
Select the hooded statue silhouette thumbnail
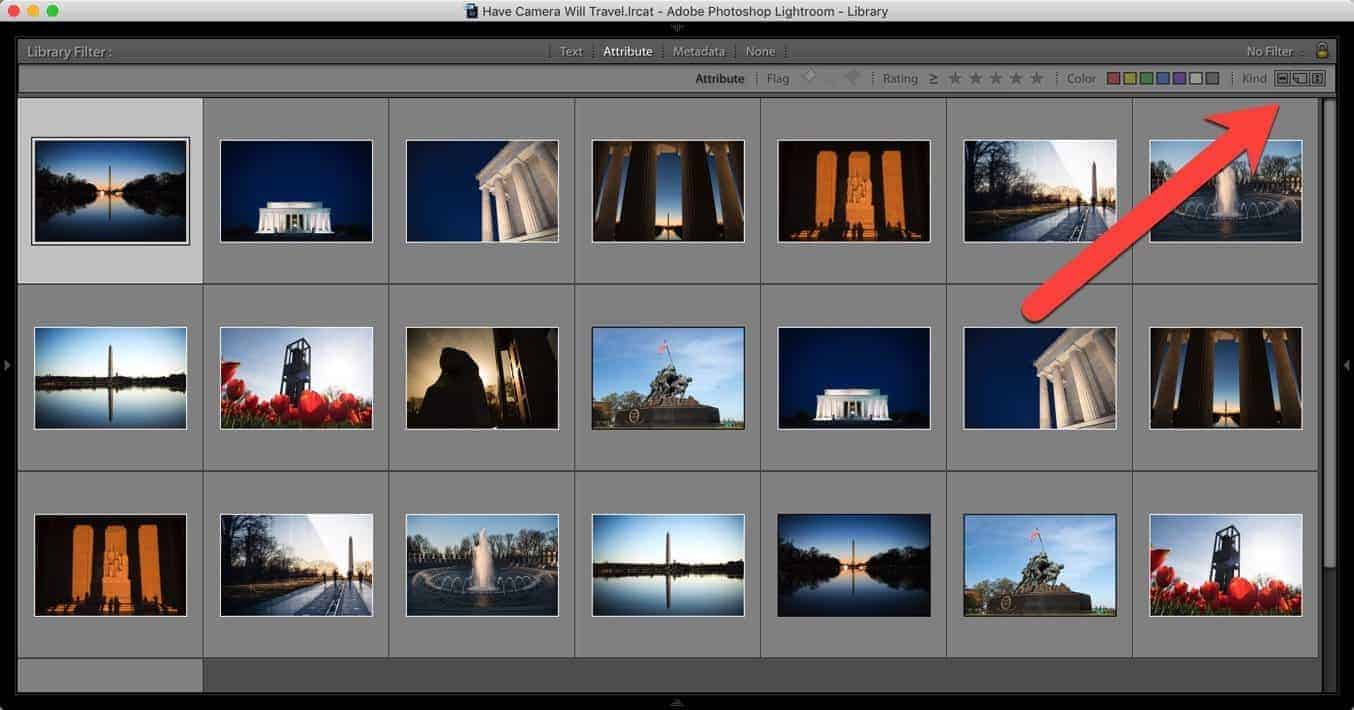click(x=482, y=378)
